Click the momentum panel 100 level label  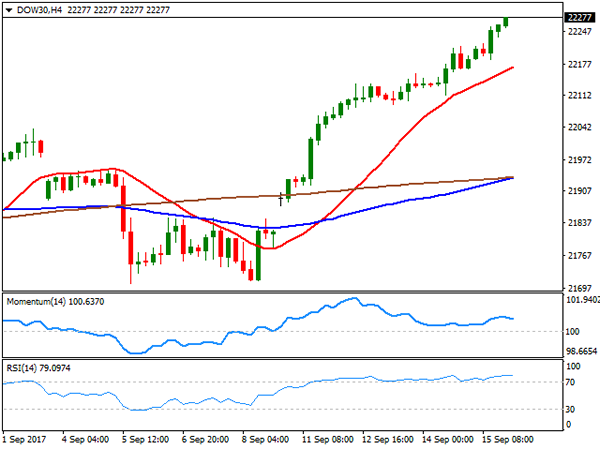click(572, 332)
